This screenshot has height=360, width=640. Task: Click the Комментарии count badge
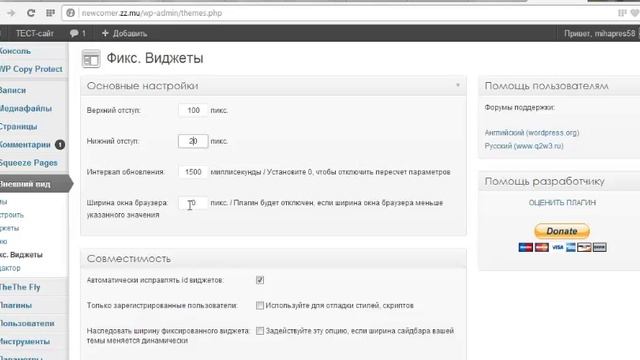(60, 144)
